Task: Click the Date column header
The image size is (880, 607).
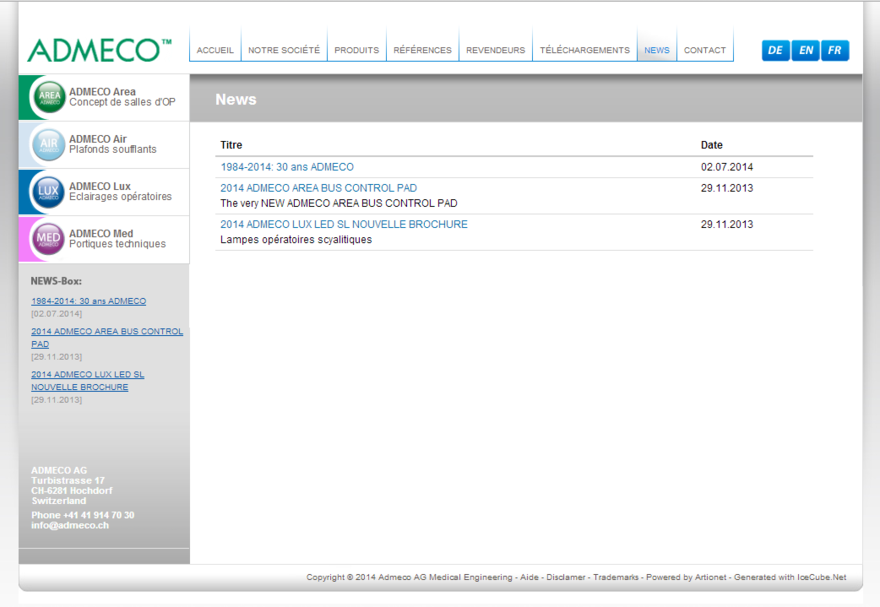Action: coord(712,145)
